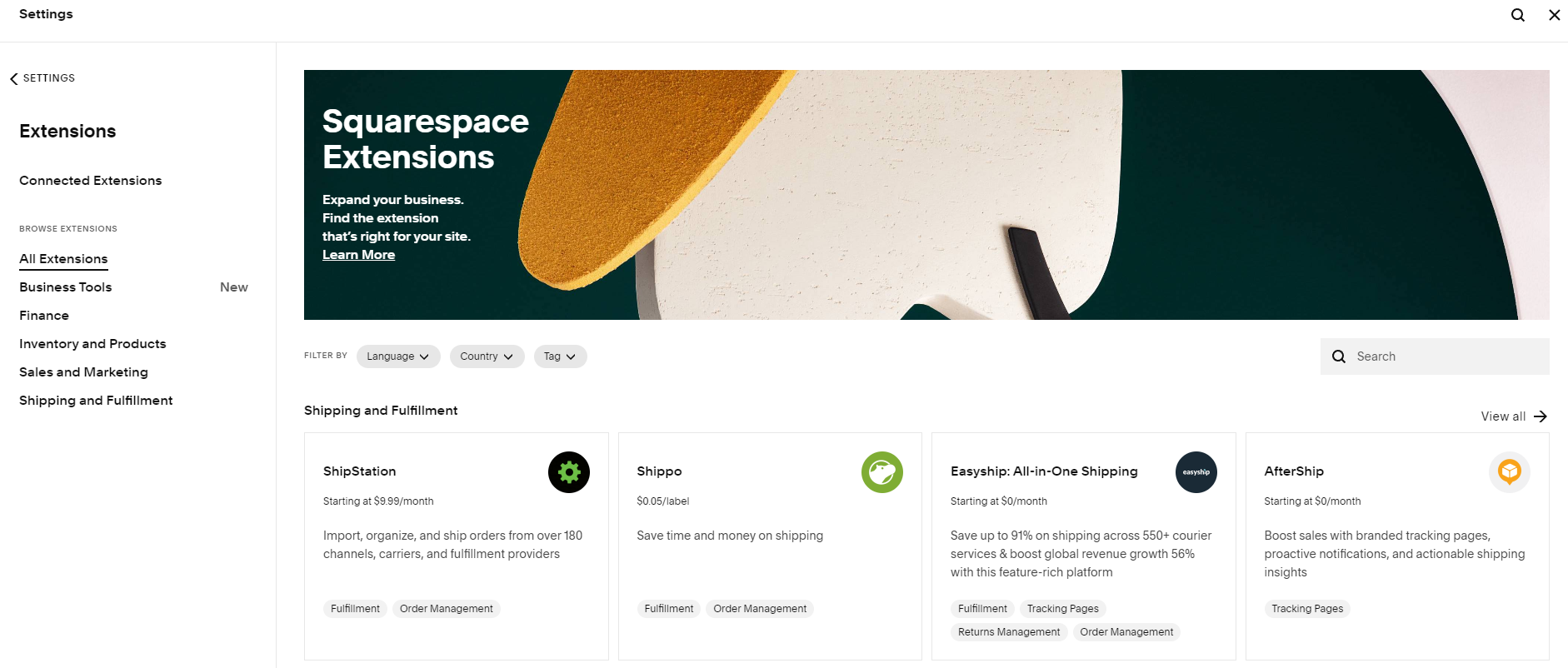Click the Shipping and Fulfillment section heading
1568x668 pixels.
point(381,411)
